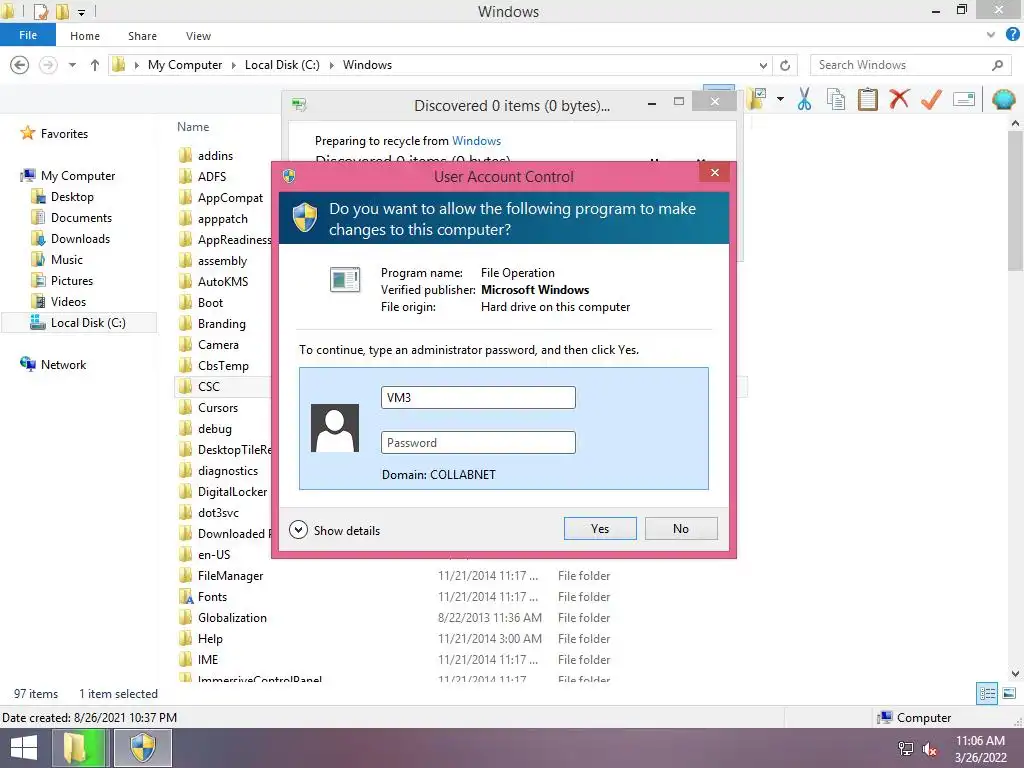Expand breadcrumb arrow after My Computer
The width and height of the screenshot is (1024, 768).
tap(233, 65)
